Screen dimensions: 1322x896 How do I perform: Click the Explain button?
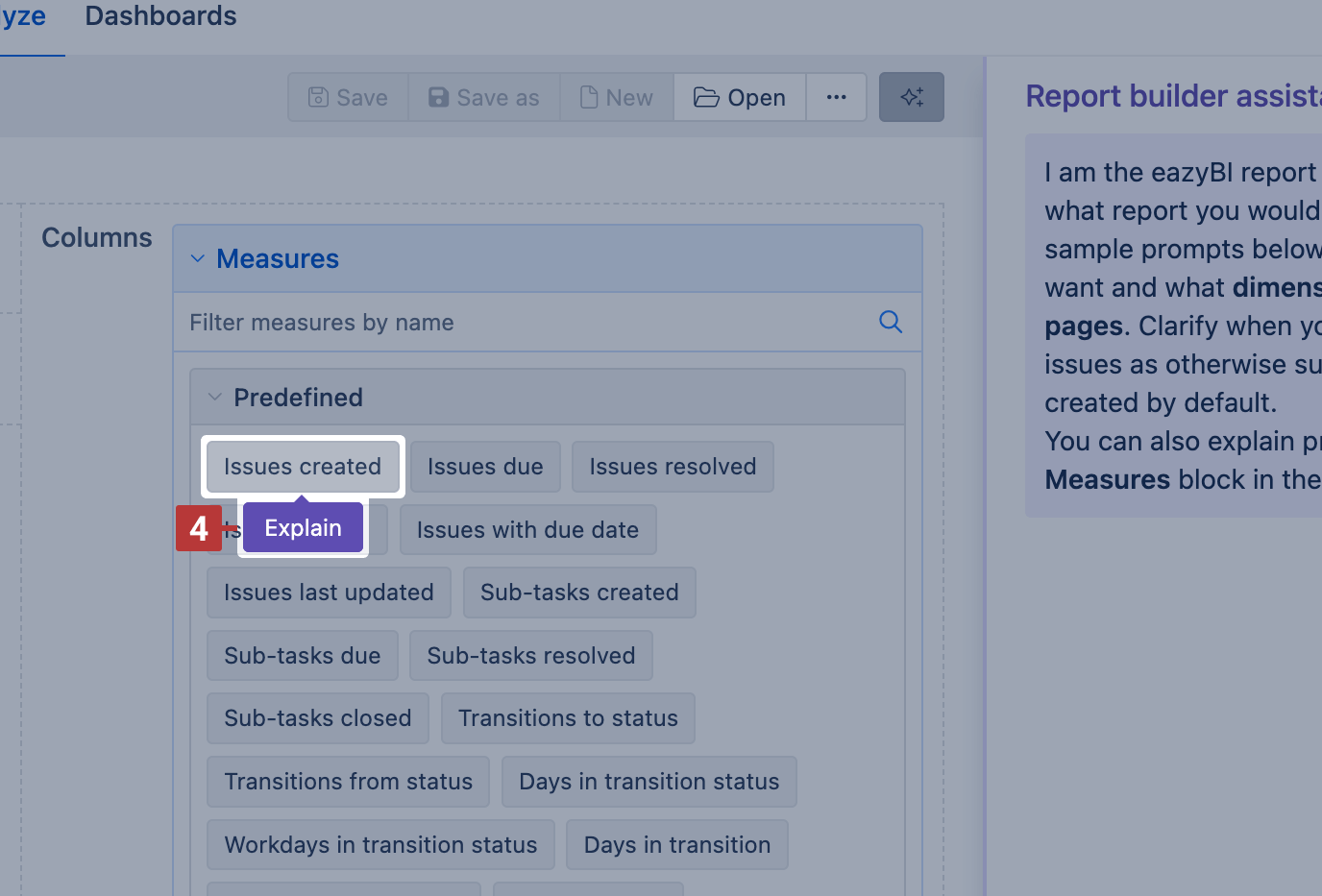tap(302, 527)
